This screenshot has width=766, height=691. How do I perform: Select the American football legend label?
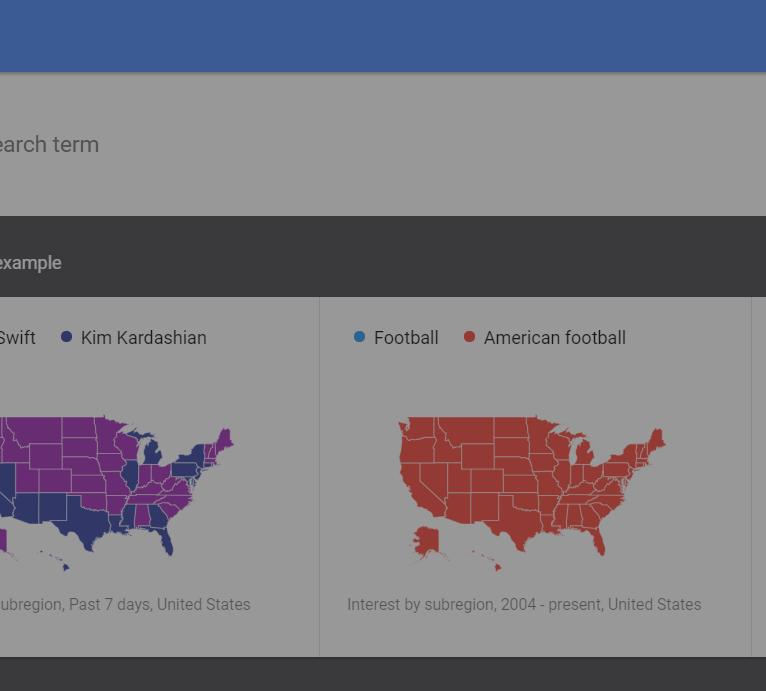pos(554,338)
